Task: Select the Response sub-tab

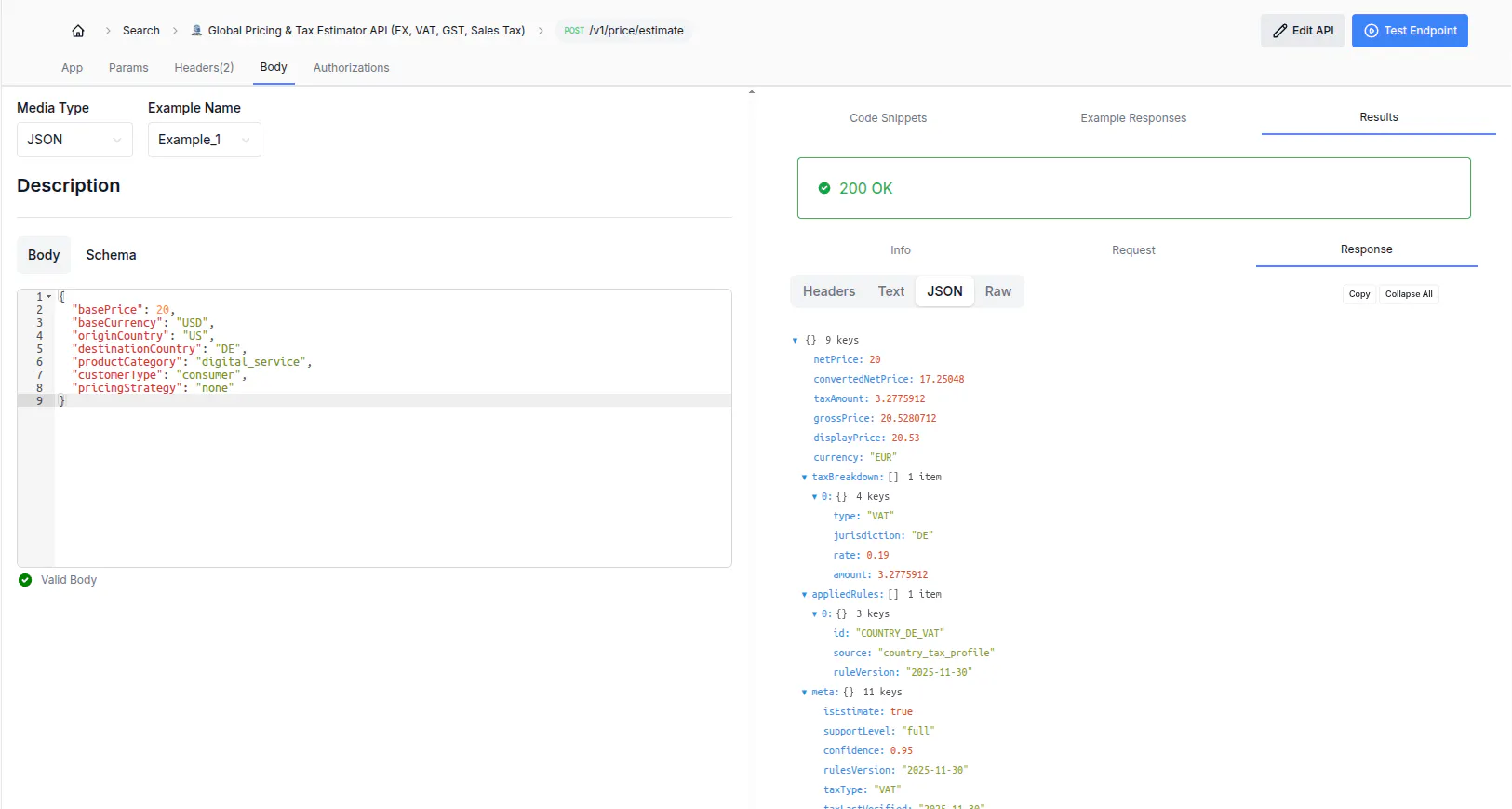Action: [1367, 249]
